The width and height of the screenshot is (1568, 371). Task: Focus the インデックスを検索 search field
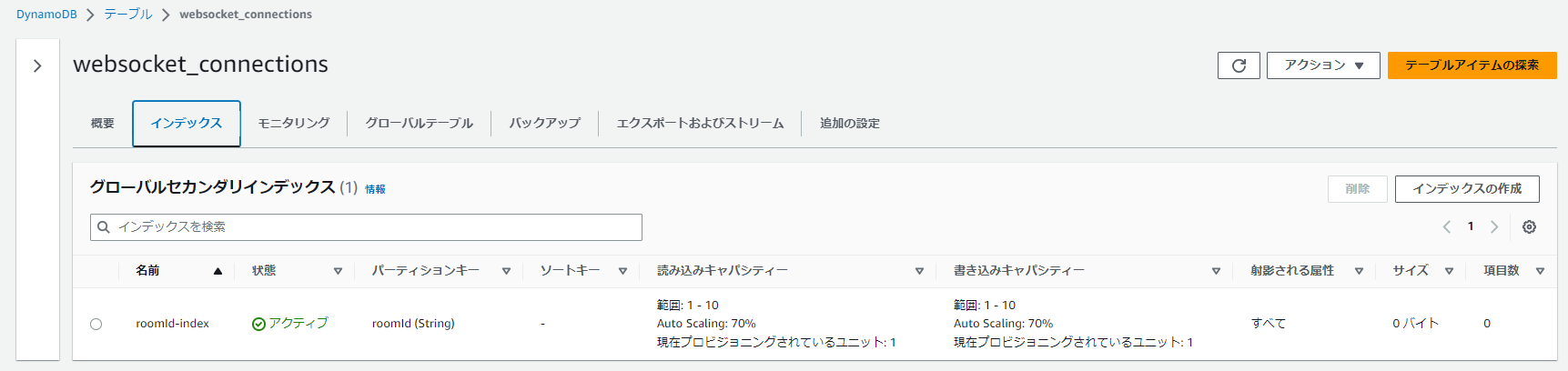366,227
